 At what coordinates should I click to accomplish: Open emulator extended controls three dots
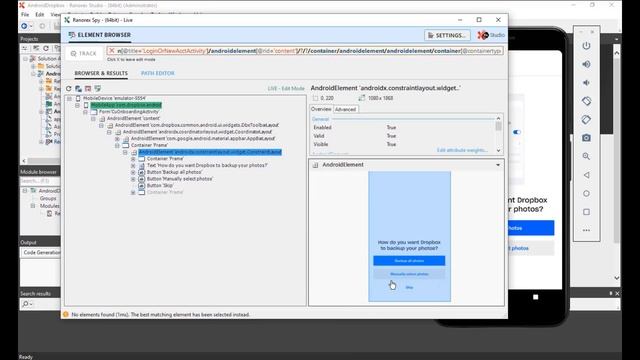click(x=586, y=230)
